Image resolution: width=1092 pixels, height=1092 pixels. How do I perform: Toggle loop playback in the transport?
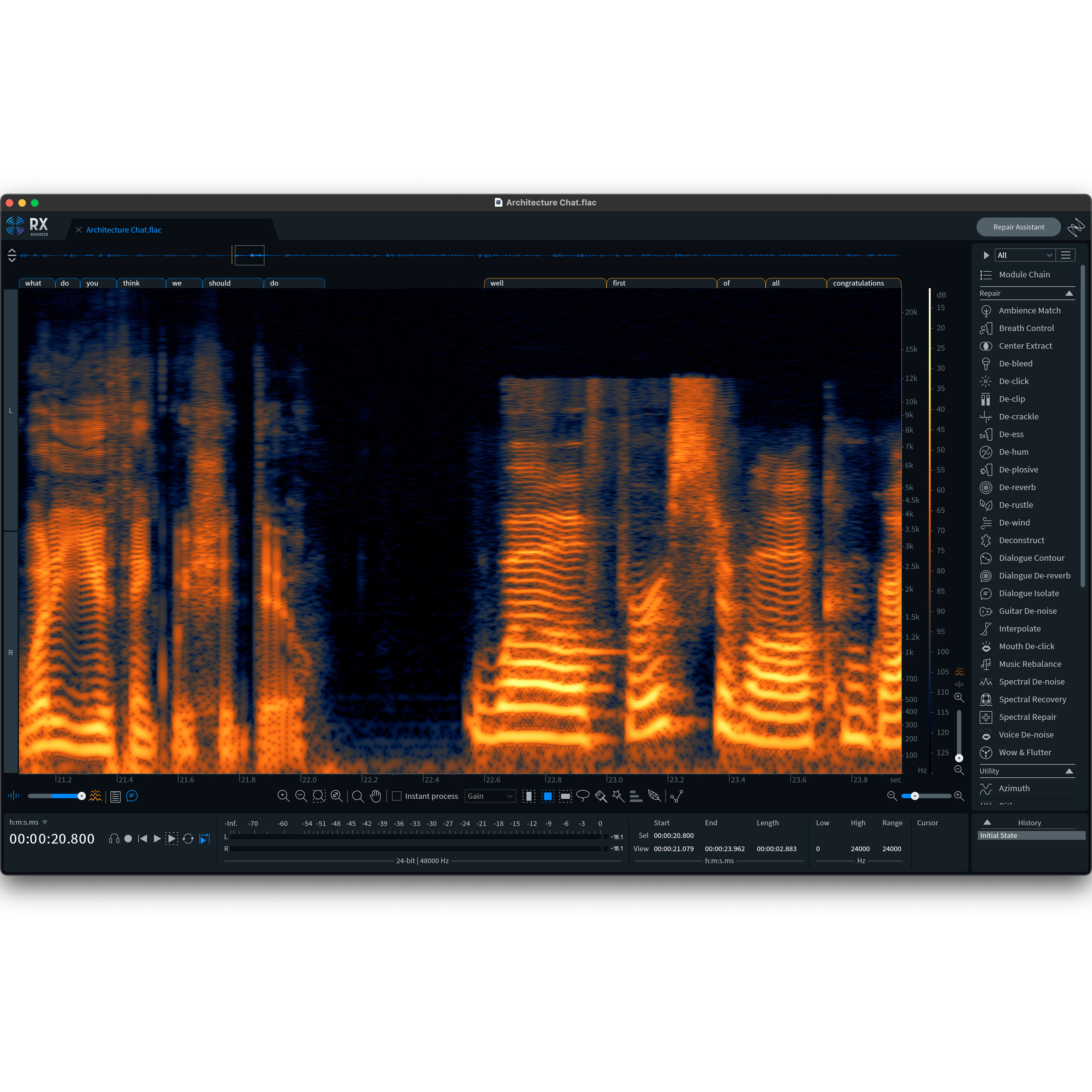188,839
